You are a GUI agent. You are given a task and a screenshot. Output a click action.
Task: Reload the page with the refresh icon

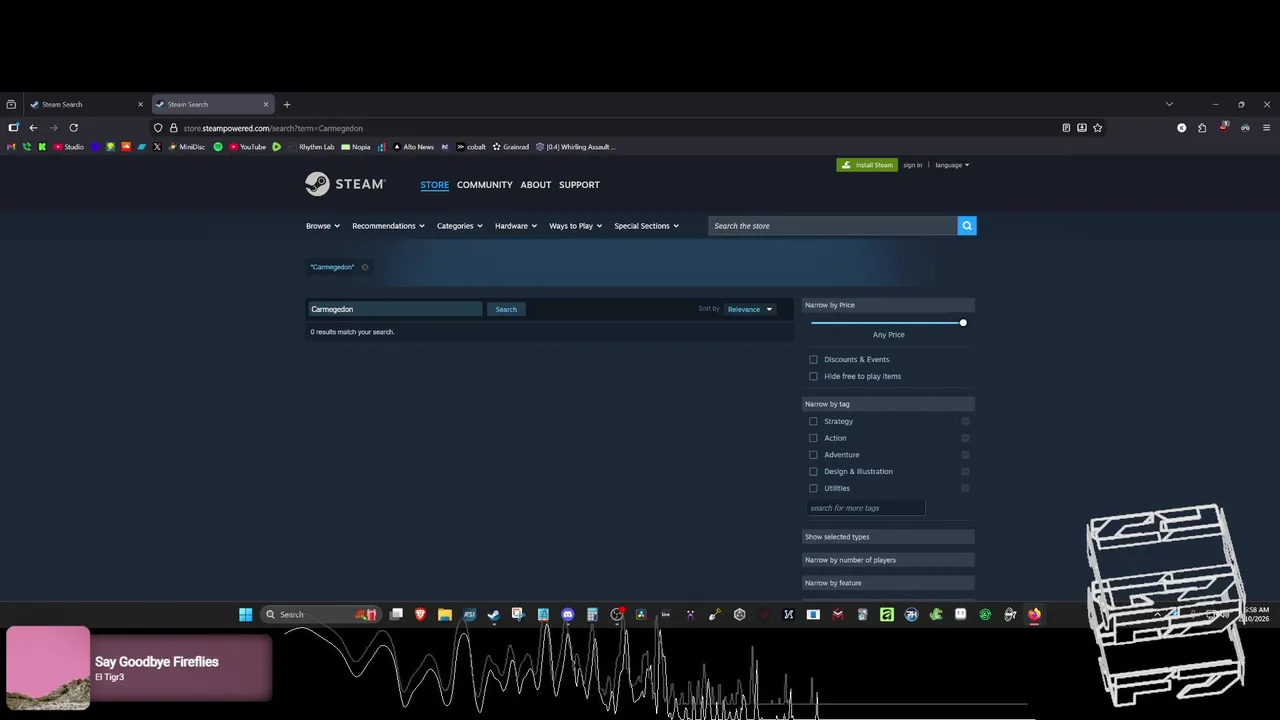tap(73, 128)
